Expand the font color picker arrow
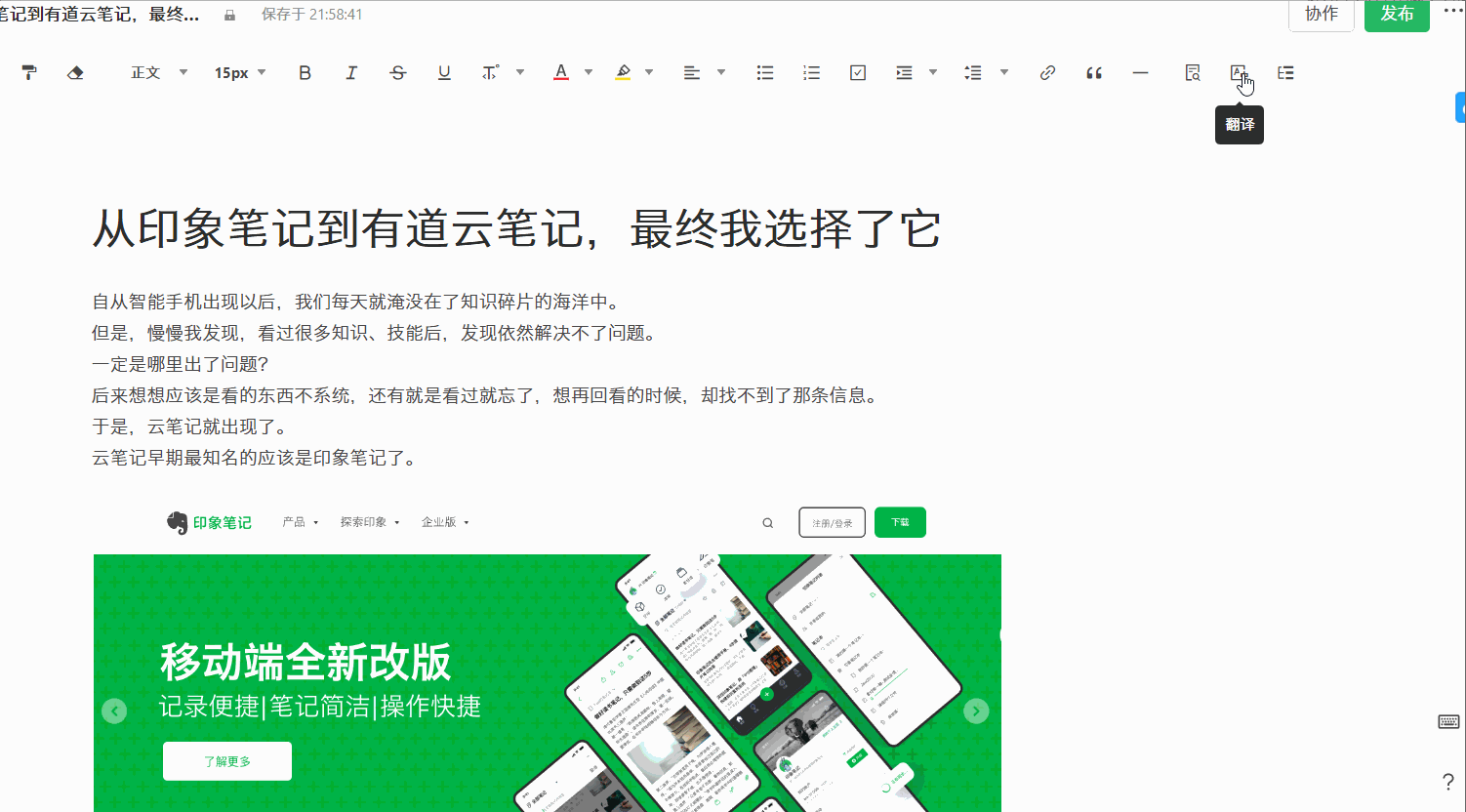1466x812 pixels. coord(589,72)
